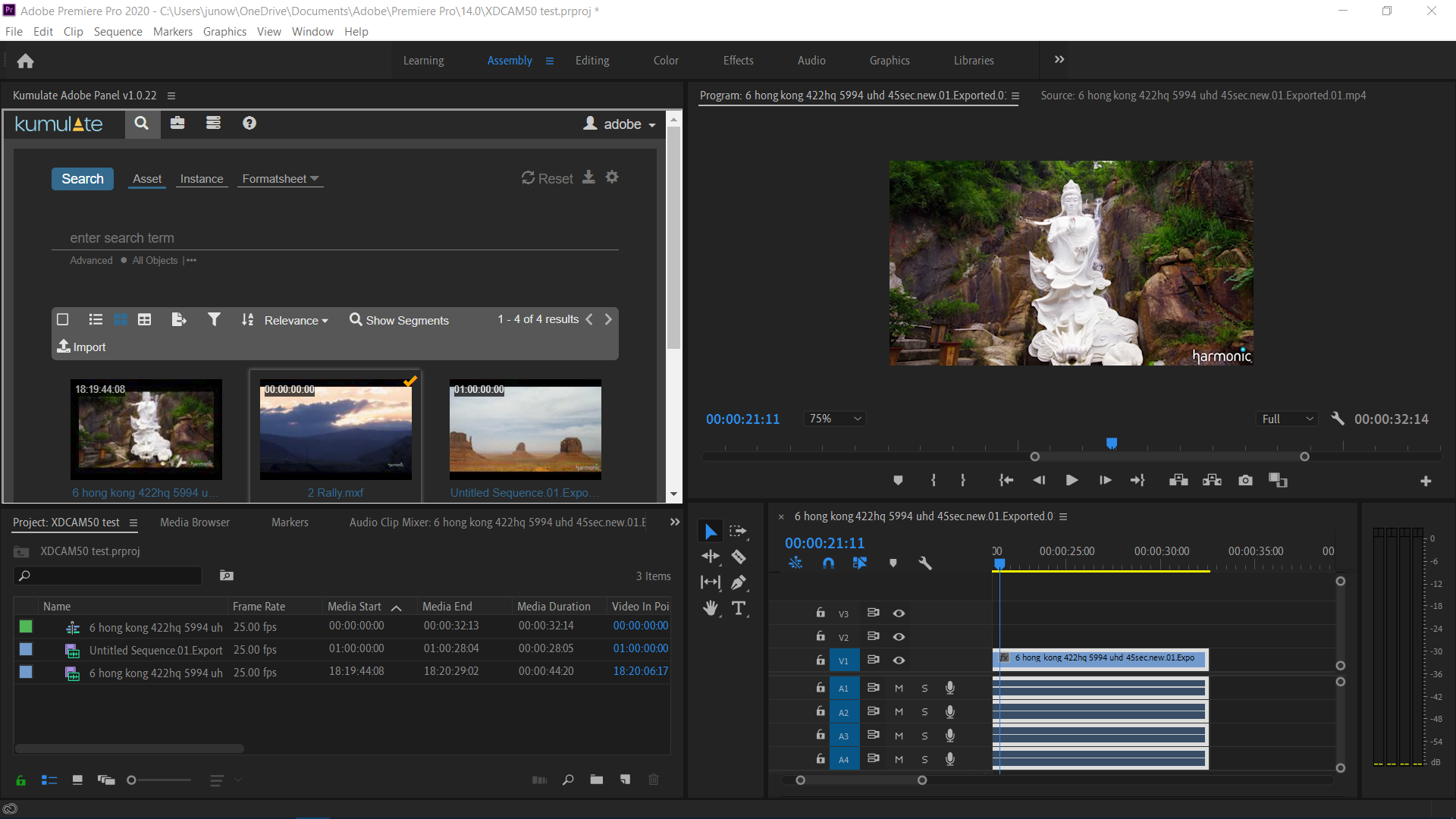Viewport: 1456px width, 819px height.
Task: Open Kumulate help question mark icon
Action: [x=249, y=124]
